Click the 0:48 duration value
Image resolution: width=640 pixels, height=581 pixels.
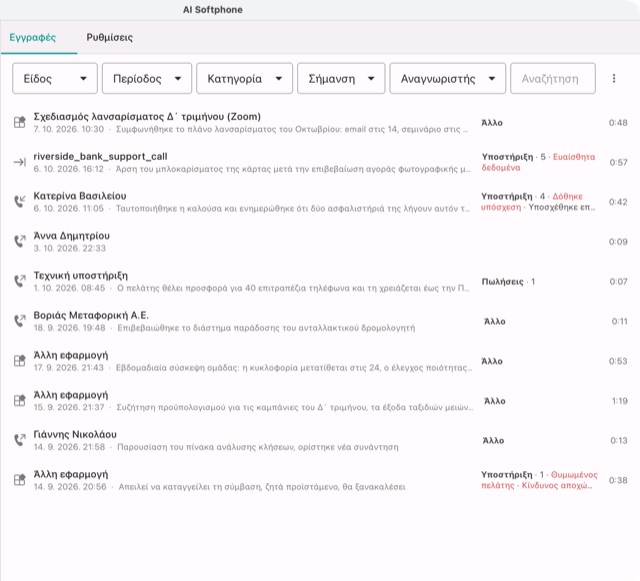click(618, 122)
